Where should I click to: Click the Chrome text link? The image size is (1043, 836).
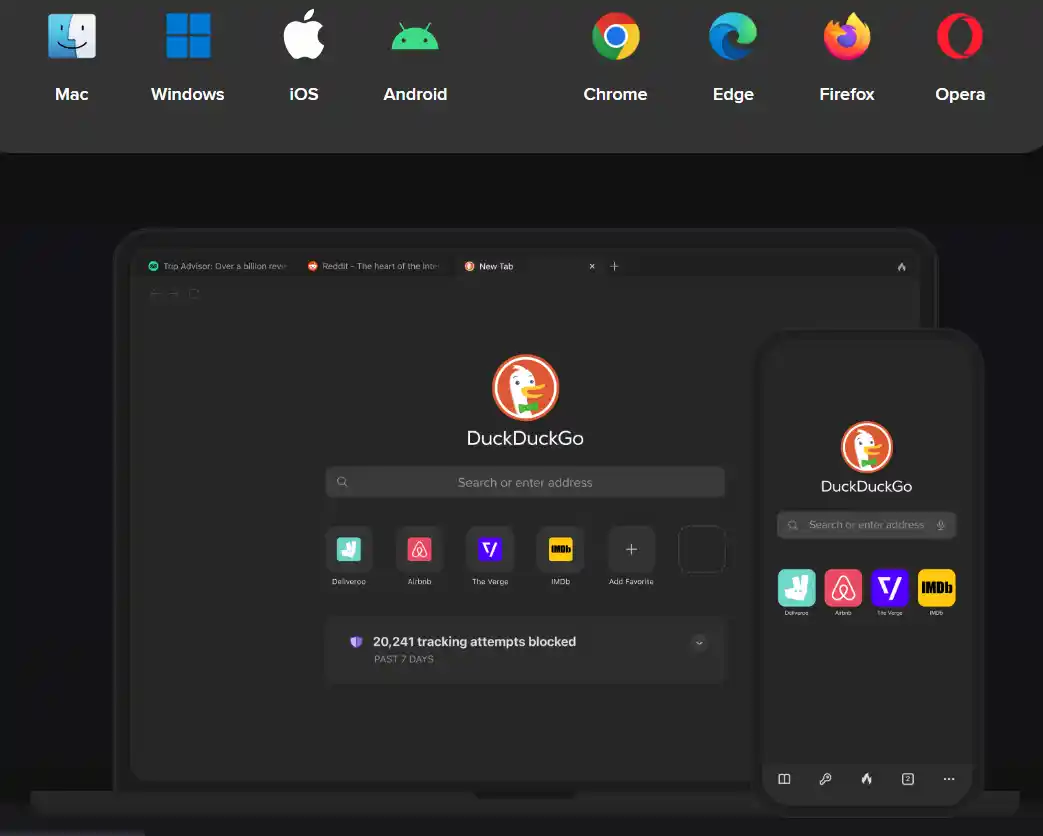coord(615,94)
